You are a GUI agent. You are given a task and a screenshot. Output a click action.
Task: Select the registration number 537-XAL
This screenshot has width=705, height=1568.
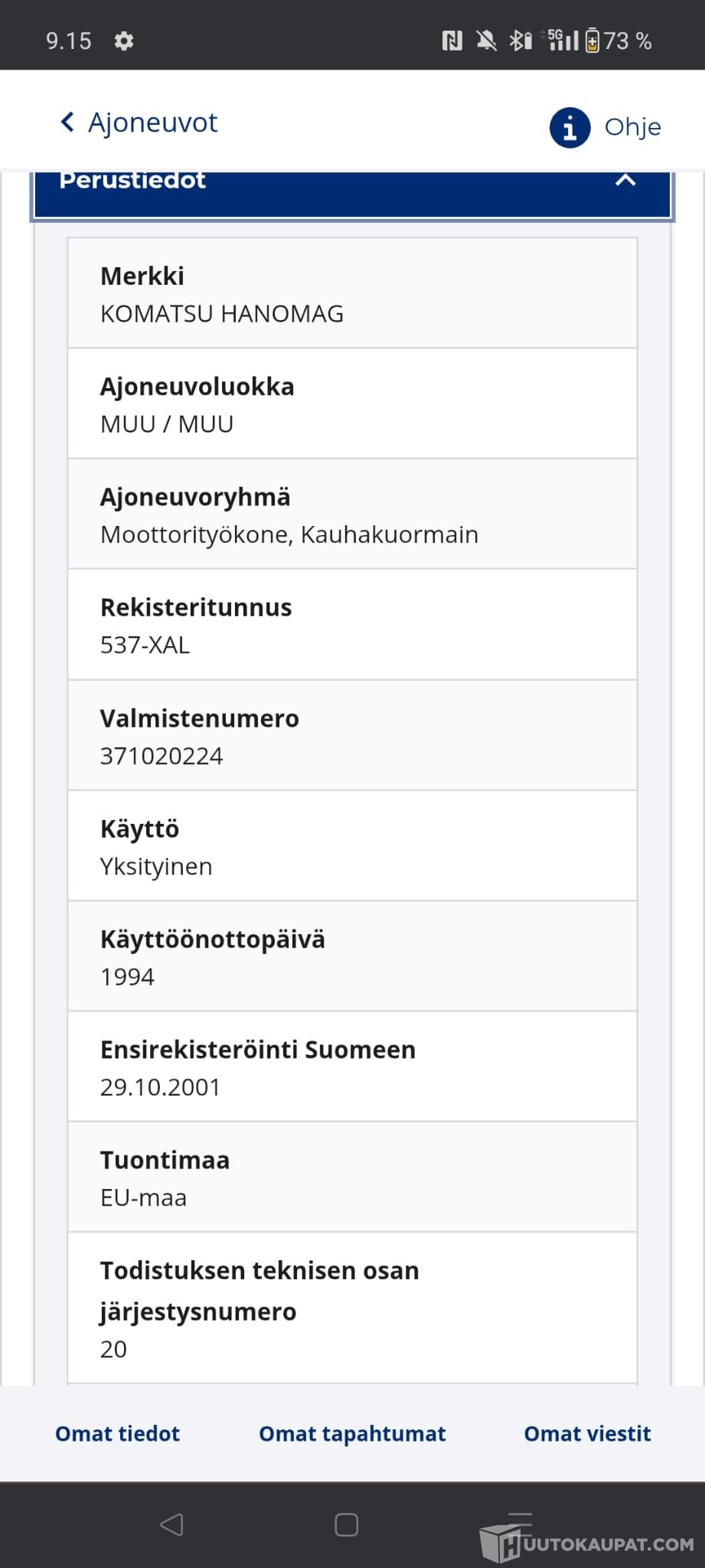(x=145, y=645)
